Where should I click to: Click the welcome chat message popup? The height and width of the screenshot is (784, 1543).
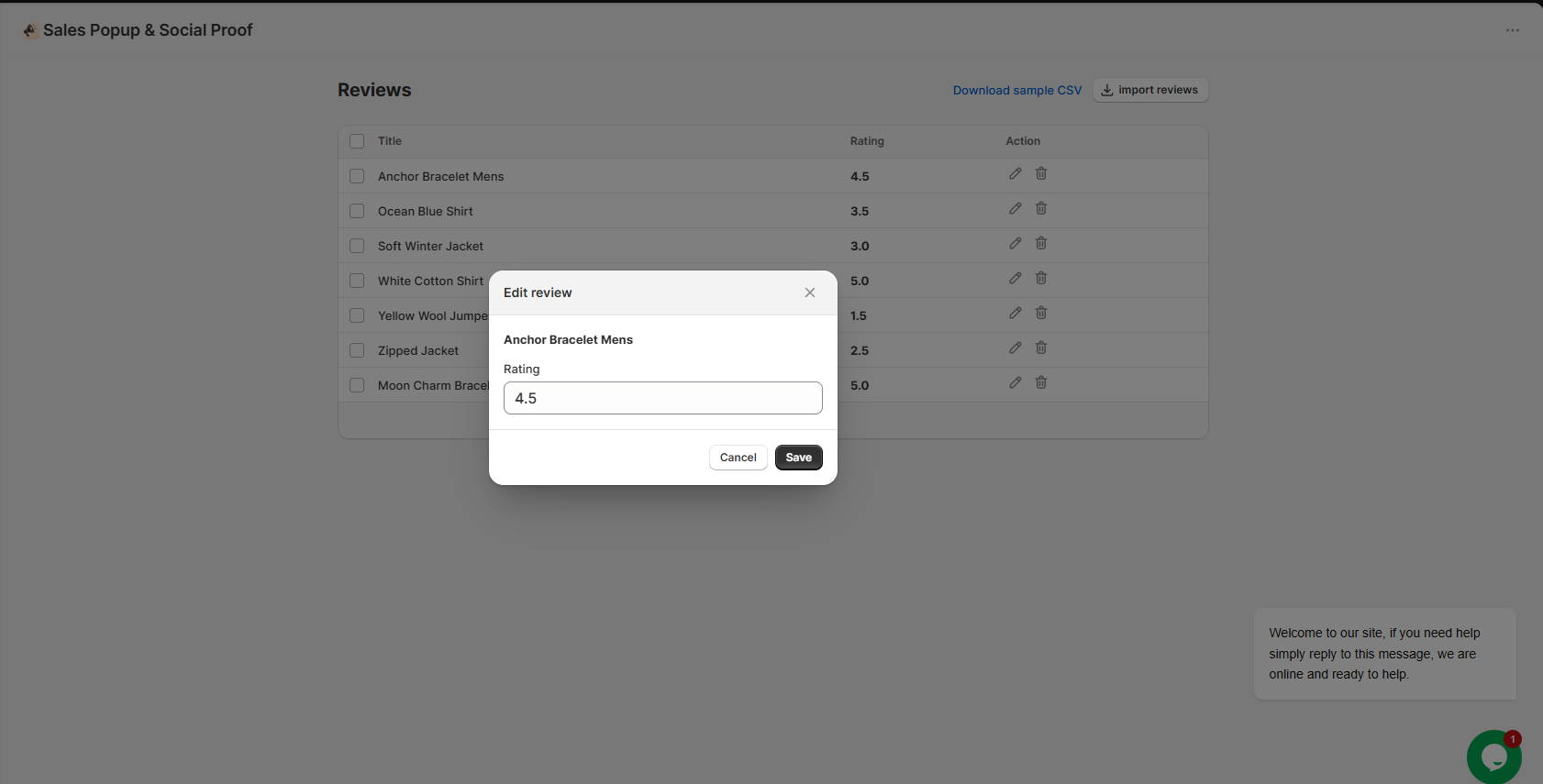[1383, 654]
